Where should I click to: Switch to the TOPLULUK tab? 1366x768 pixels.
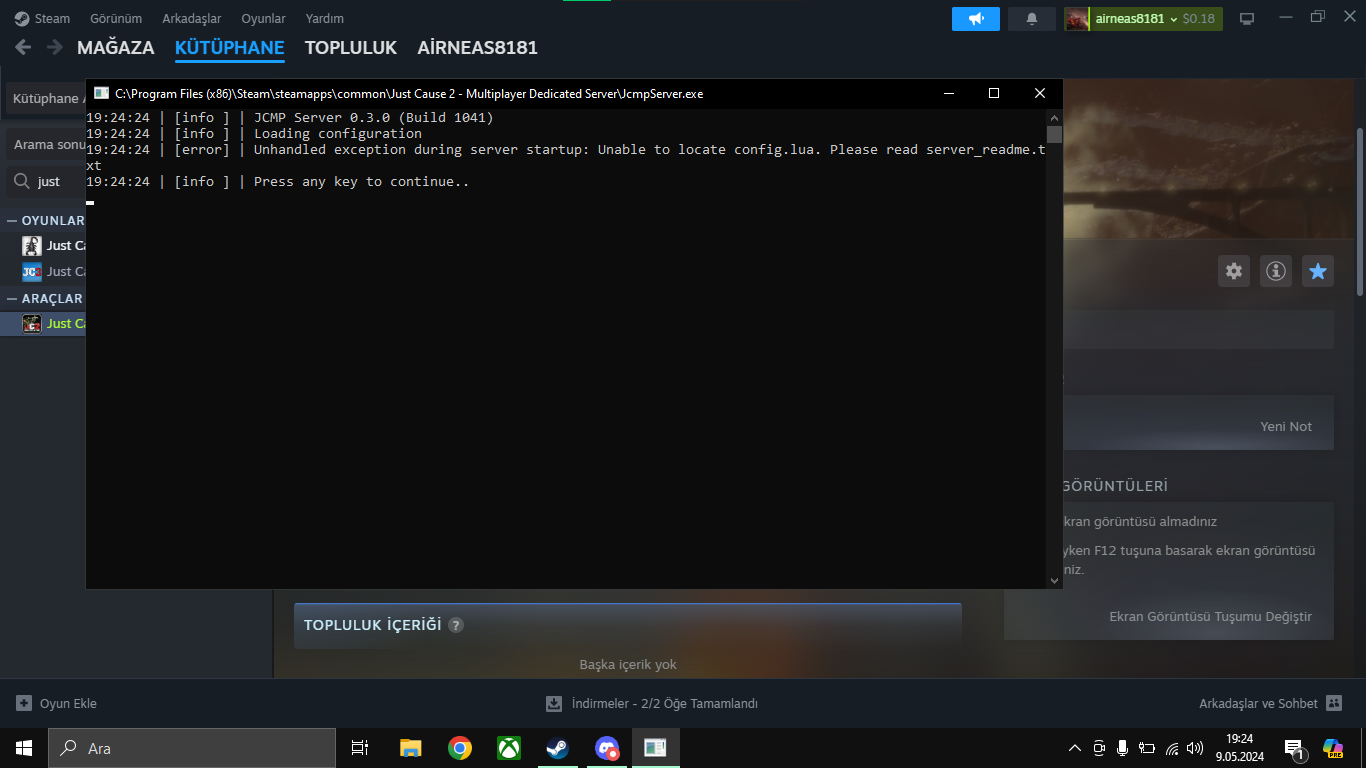point(351,47)
